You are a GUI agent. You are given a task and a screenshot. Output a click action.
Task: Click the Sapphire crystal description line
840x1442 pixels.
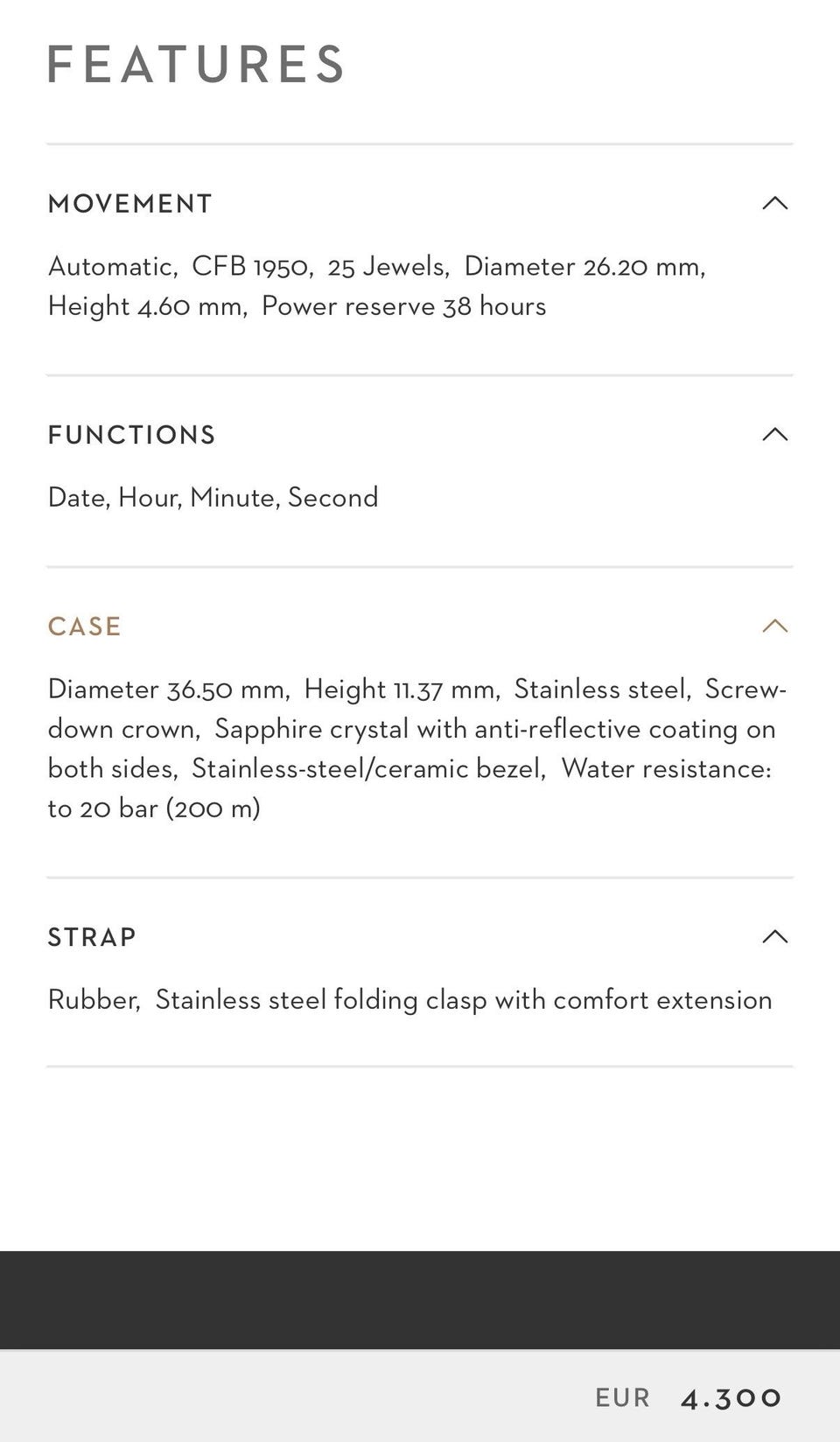click(495, 729)
